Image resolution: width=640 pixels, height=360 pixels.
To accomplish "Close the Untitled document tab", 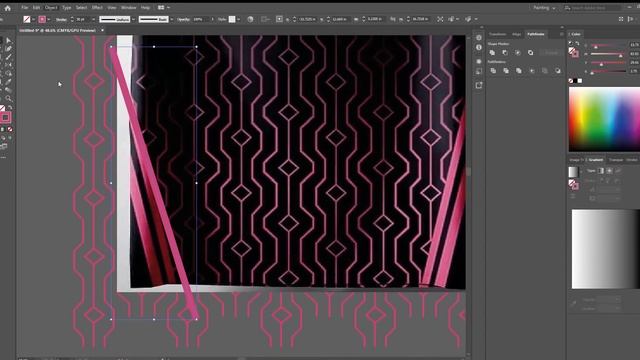I will pyautogui.click(x=102, y=30).
